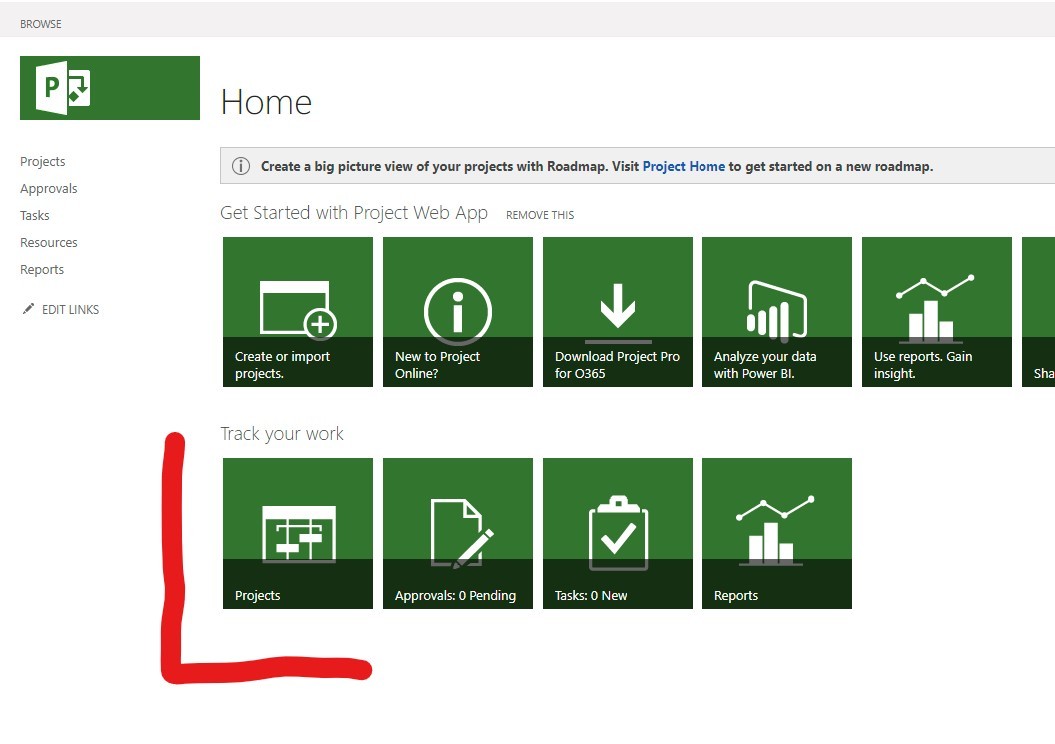Click the Download Project Pro for O365 caption
Screen dimensions: 1055x744
tap(617, 365)
